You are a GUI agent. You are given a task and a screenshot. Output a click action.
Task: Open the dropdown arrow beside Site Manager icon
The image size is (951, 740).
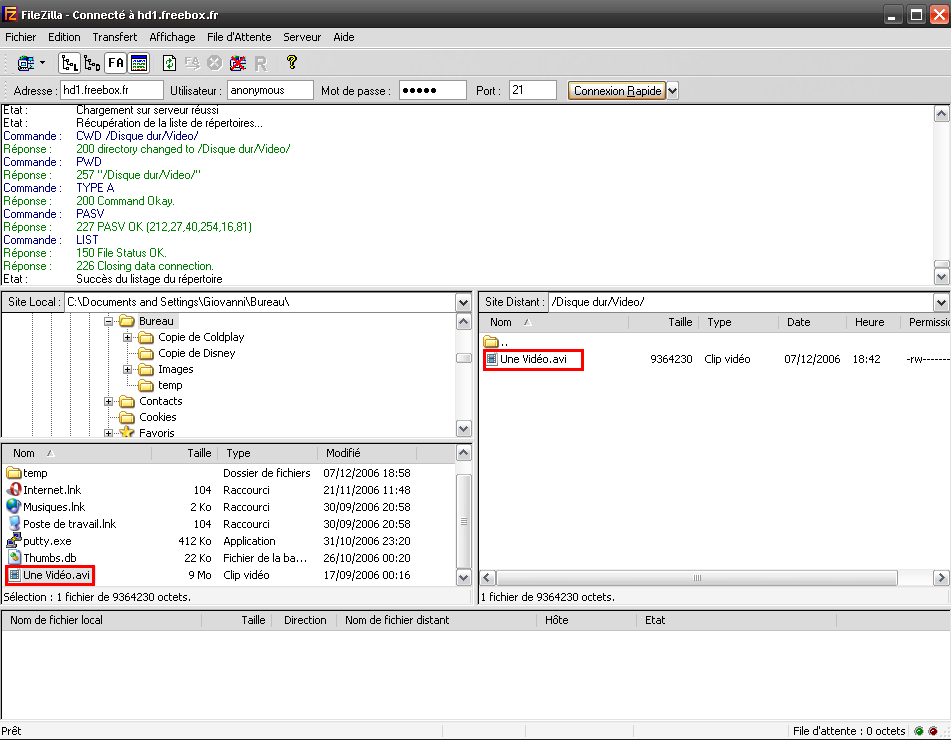click(42, 62)
